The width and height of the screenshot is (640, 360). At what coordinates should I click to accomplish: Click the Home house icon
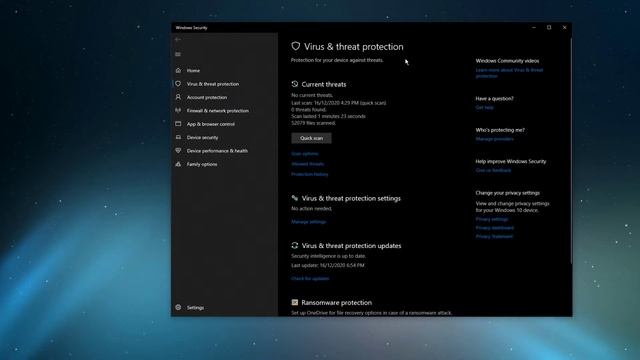click(x=178, y=70)
